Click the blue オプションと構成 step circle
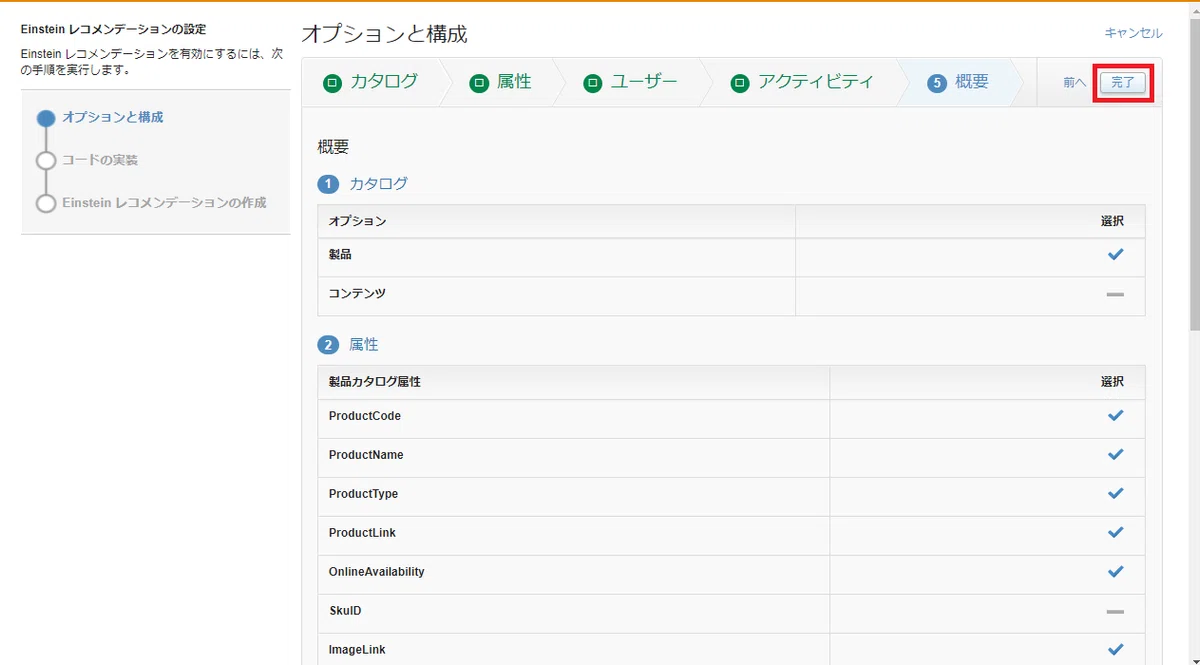 pos(46,118)
